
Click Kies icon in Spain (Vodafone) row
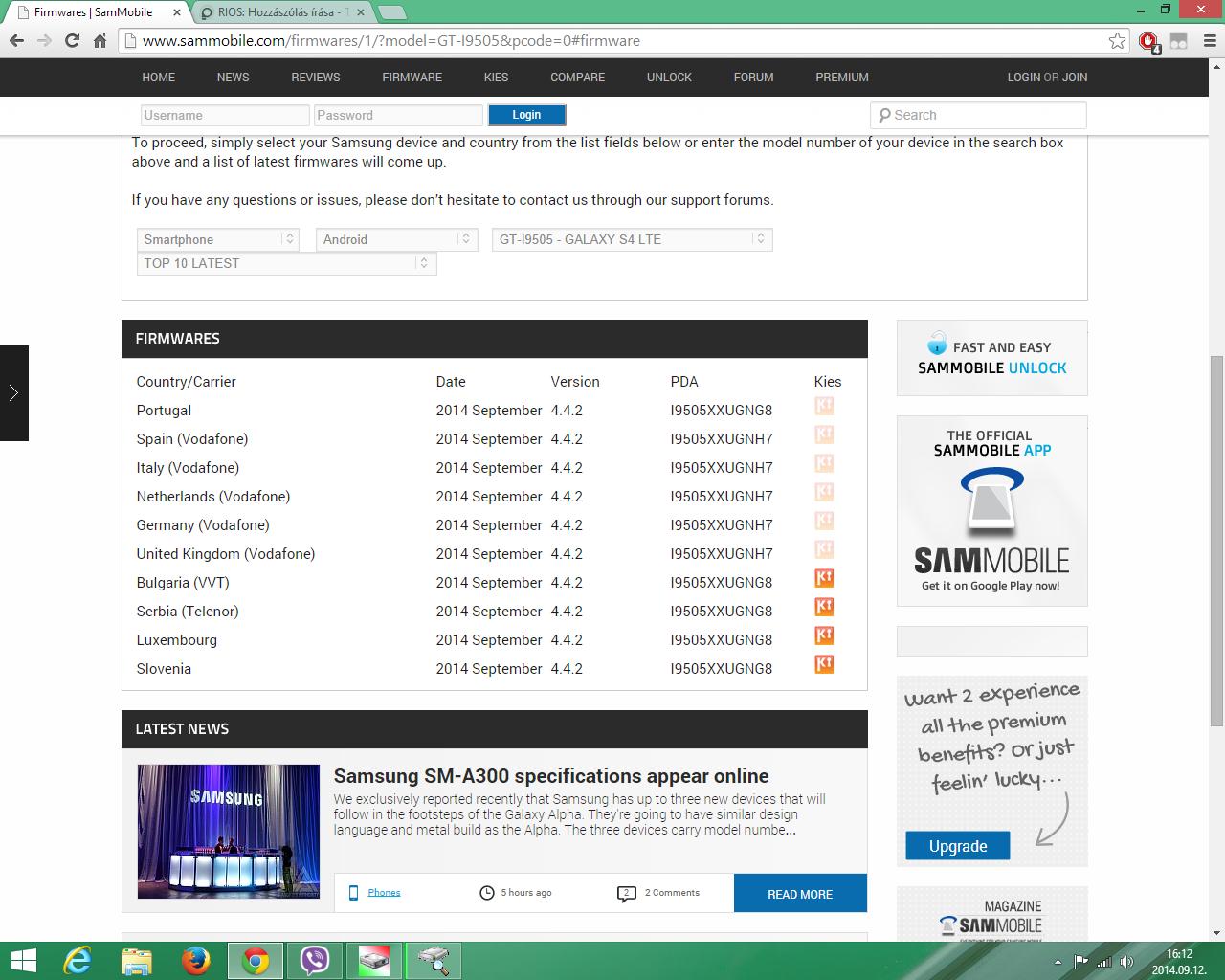click(824, 434)
